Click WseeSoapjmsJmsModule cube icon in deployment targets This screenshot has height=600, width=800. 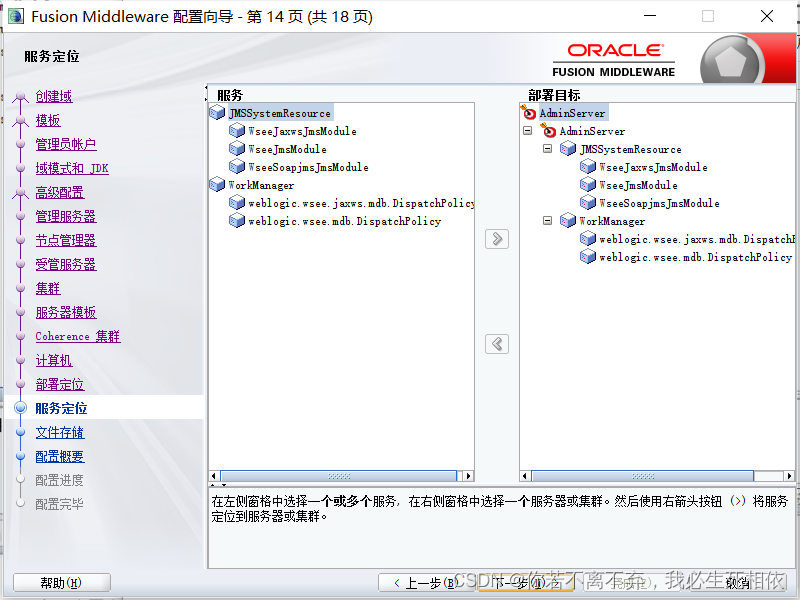pyautogui.click(x=588, y=203)
